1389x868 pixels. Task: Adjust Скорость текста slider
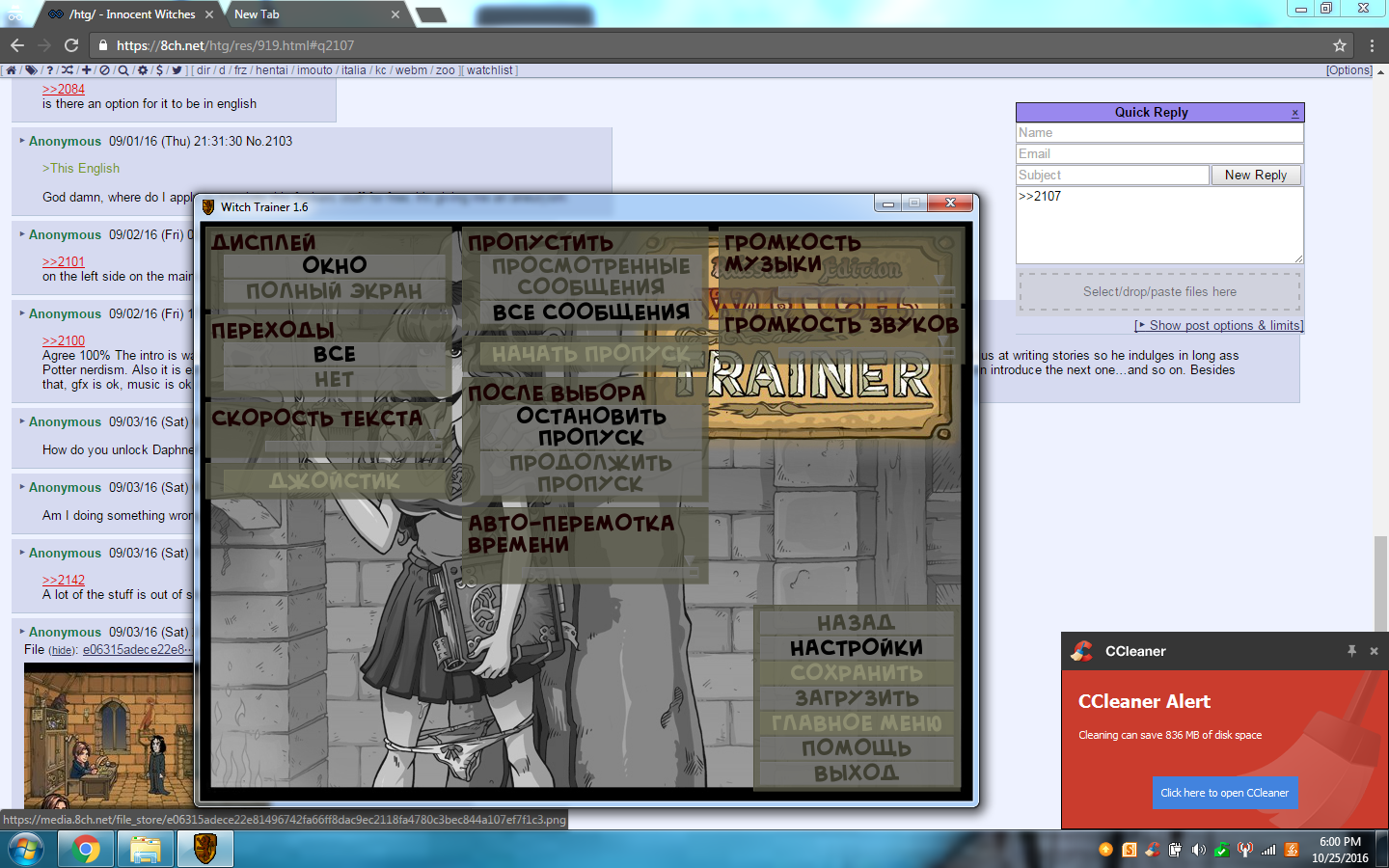point(353,447)
